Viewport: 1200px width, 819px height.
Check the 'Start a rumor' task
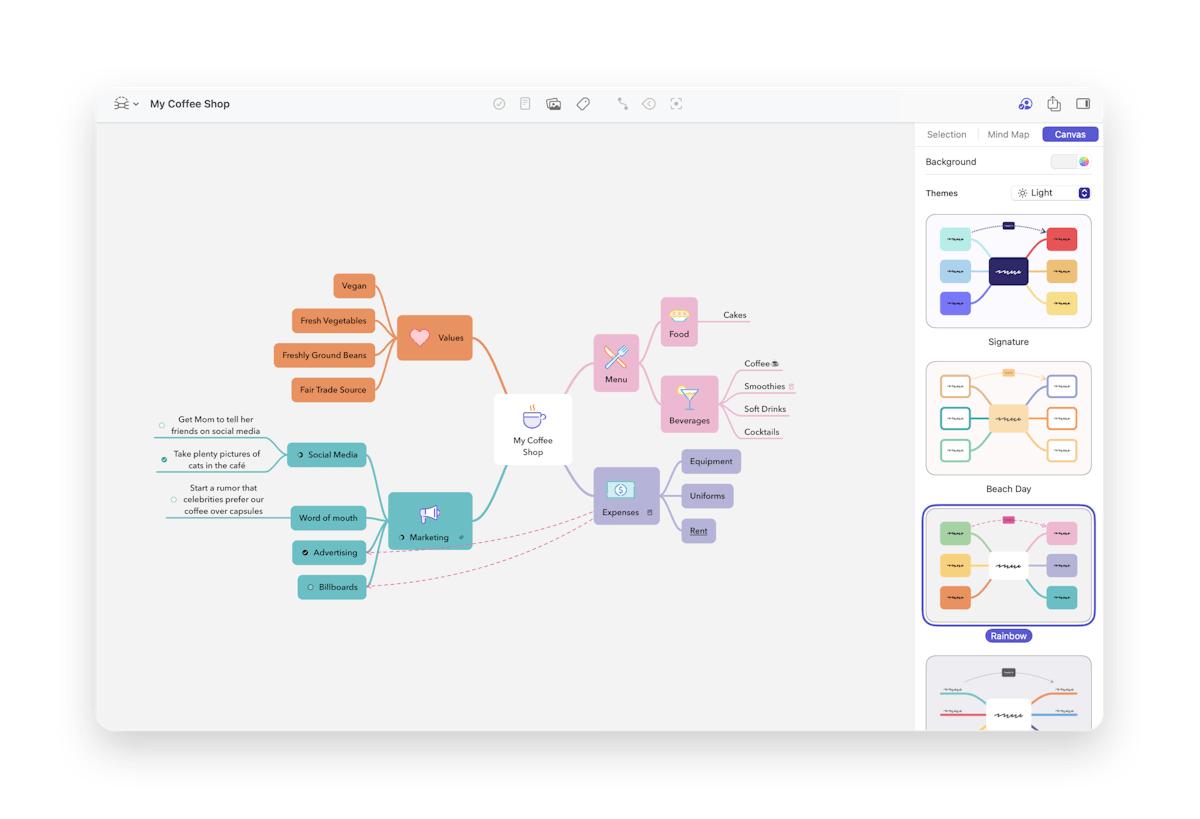pyautogui.click(x=174, y=500)
